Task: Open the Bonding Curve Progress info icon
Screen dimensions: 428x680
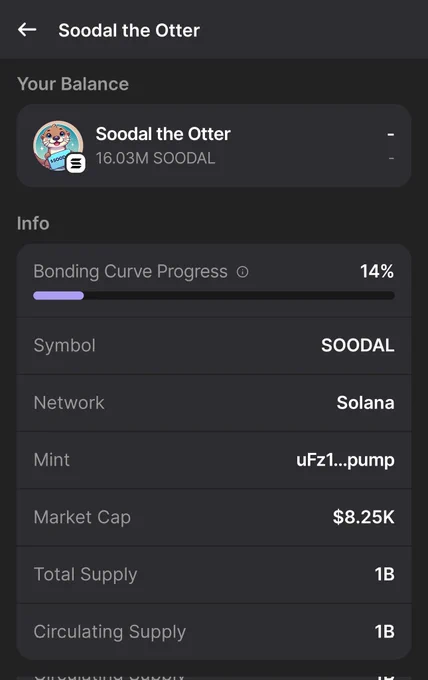Action: pyautogui.click(x=242, y=272)
